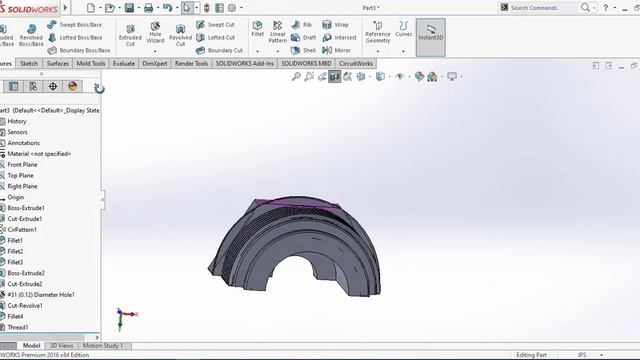This screenshot has height=360, width=640.
Task: Select the Swept Cut tool
Action: [x=215, y=24]
